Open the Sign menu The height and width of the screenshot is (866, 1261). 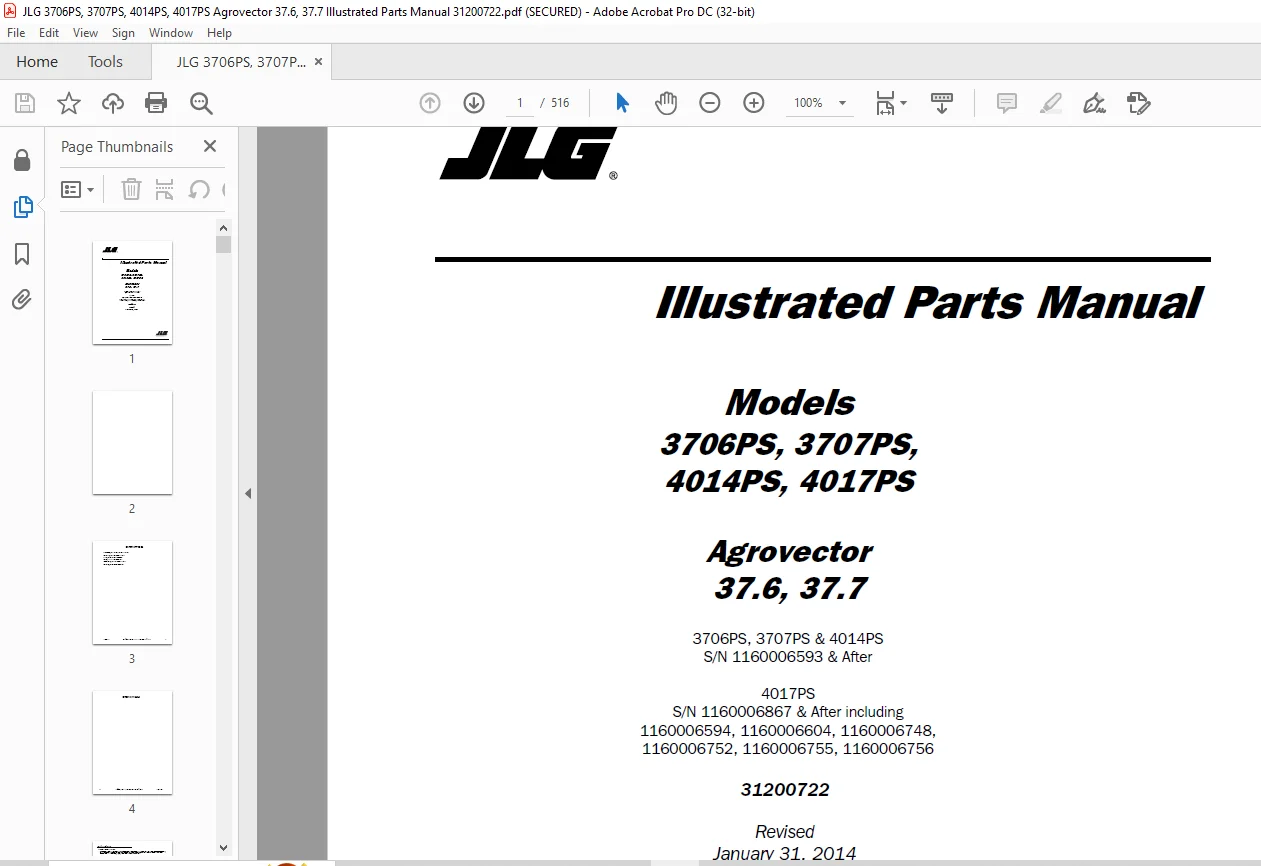(123, 33)
